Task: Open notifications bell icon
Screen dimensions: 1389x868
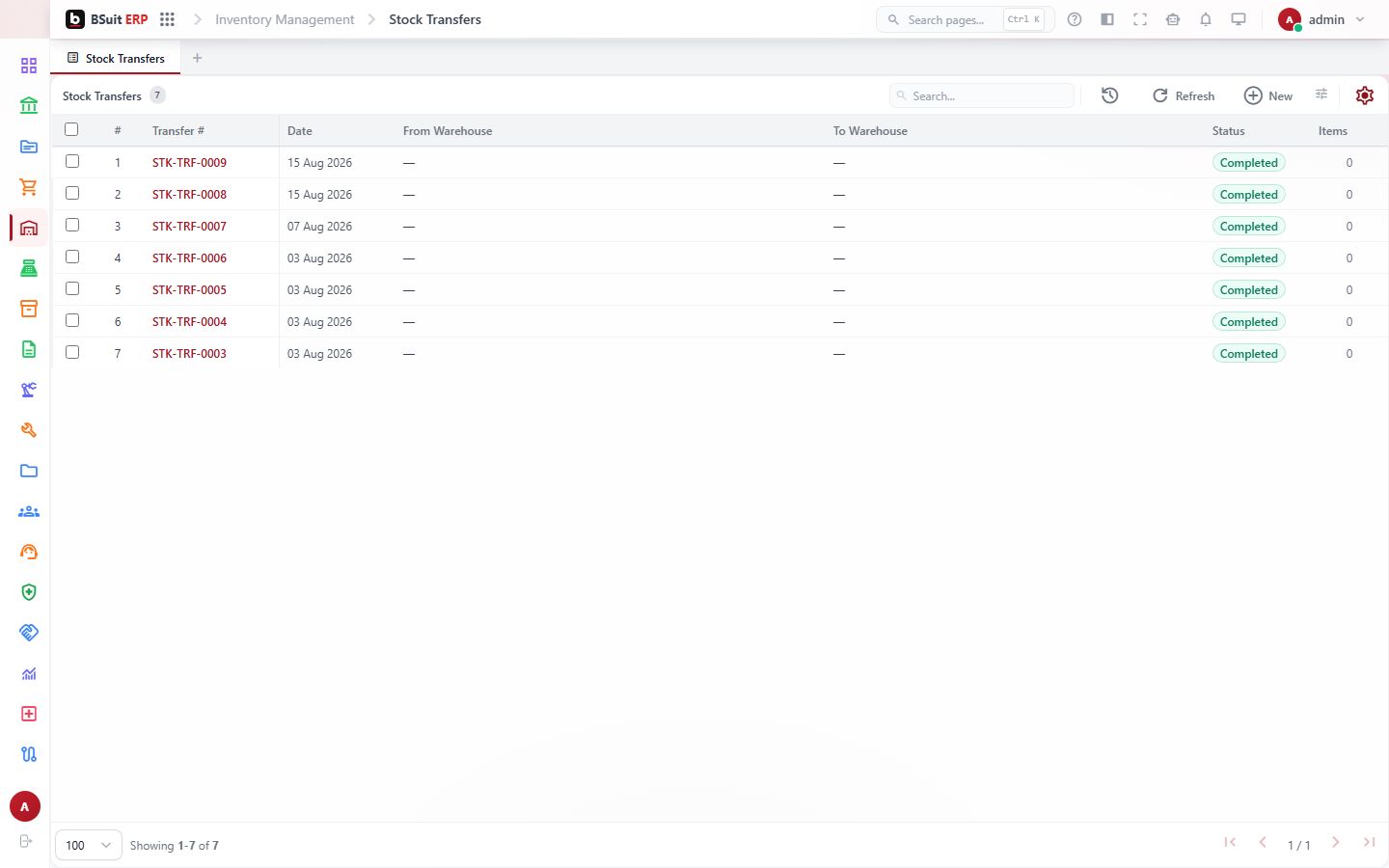Action: 1206,19
